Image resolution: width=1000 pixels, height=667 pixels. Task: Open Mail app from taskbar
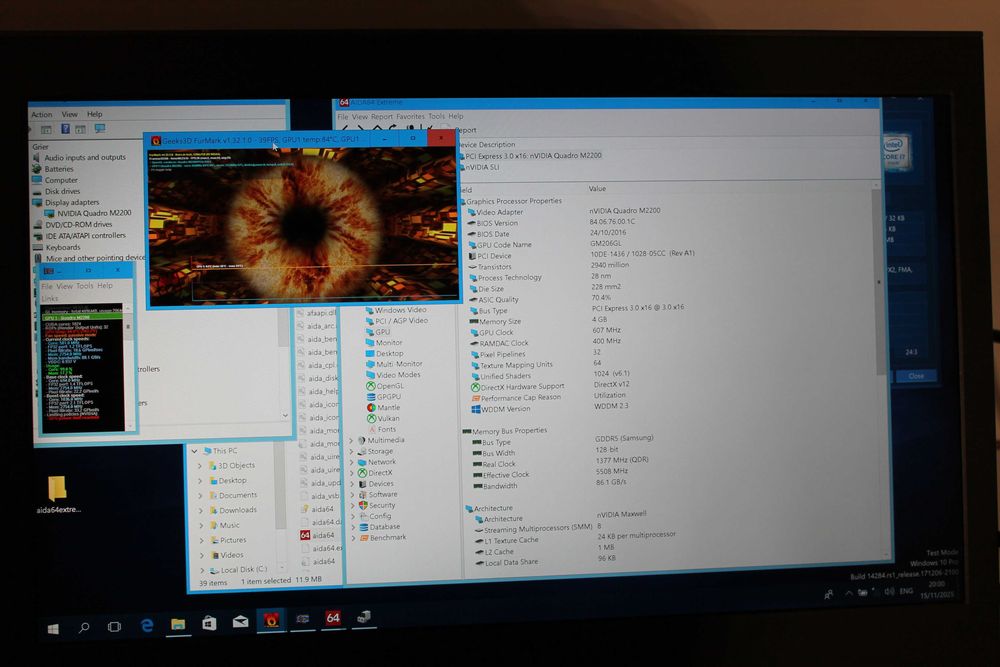click(240, 622)
